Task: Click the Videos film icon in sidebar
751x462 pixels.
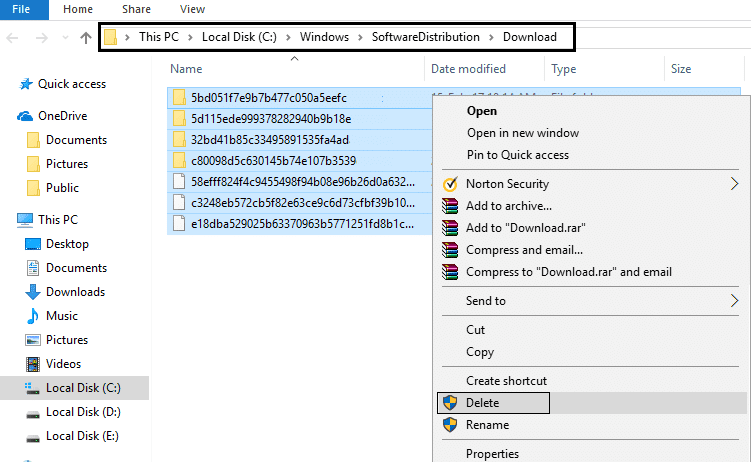Action: pos(33,364)
